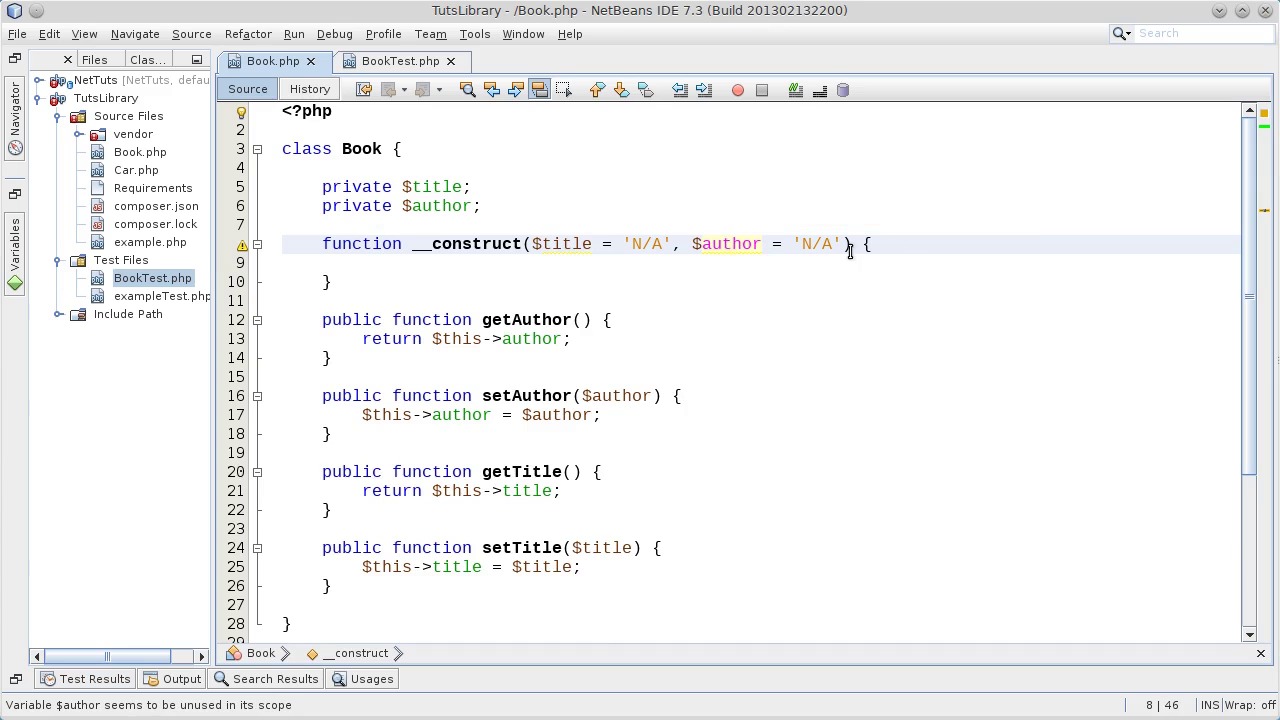
Task: Click the Projects panel horizontal scrollbar
Action: point(107,656)
